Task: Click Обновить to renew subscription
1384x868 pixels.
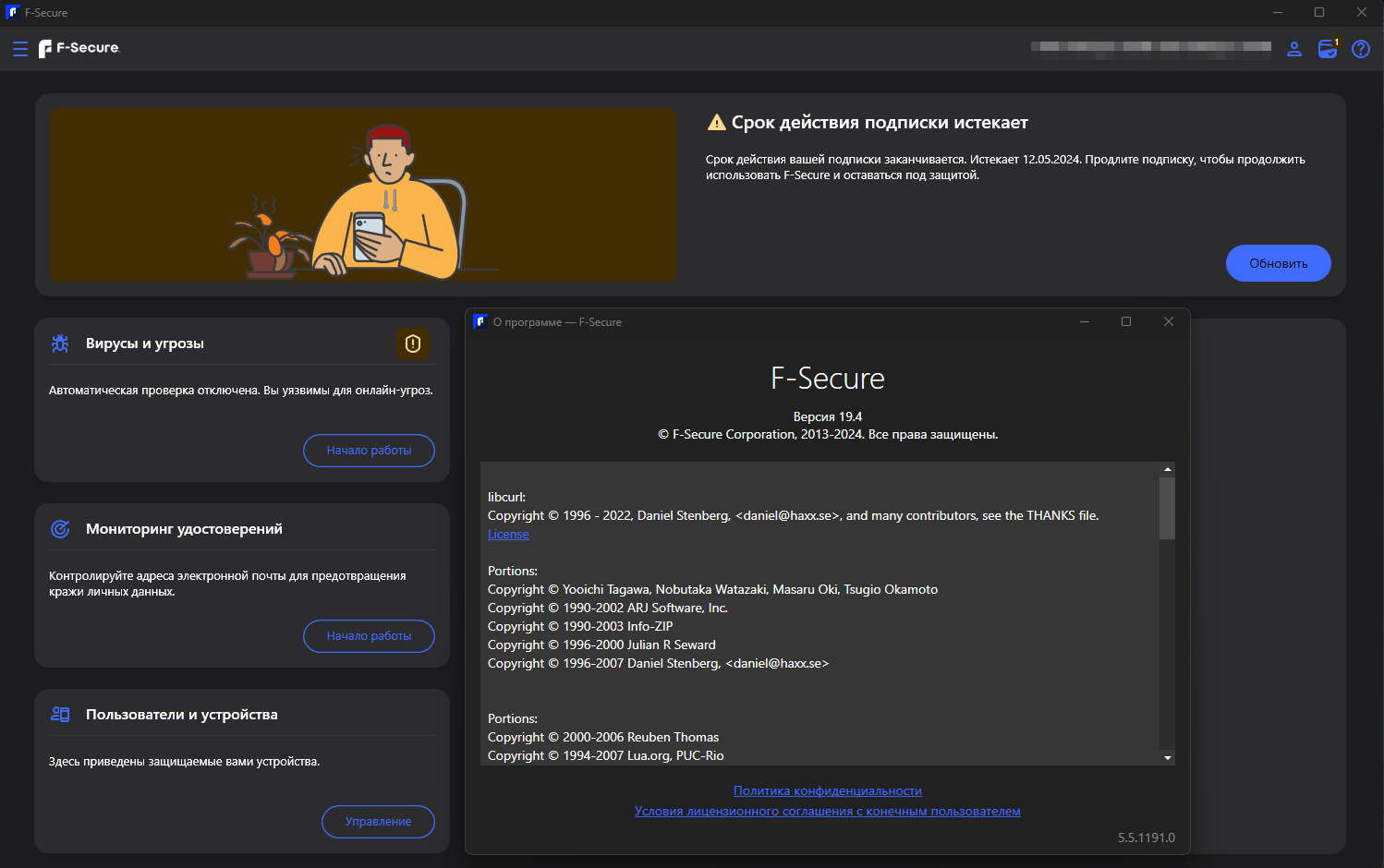Action: 1278,263
